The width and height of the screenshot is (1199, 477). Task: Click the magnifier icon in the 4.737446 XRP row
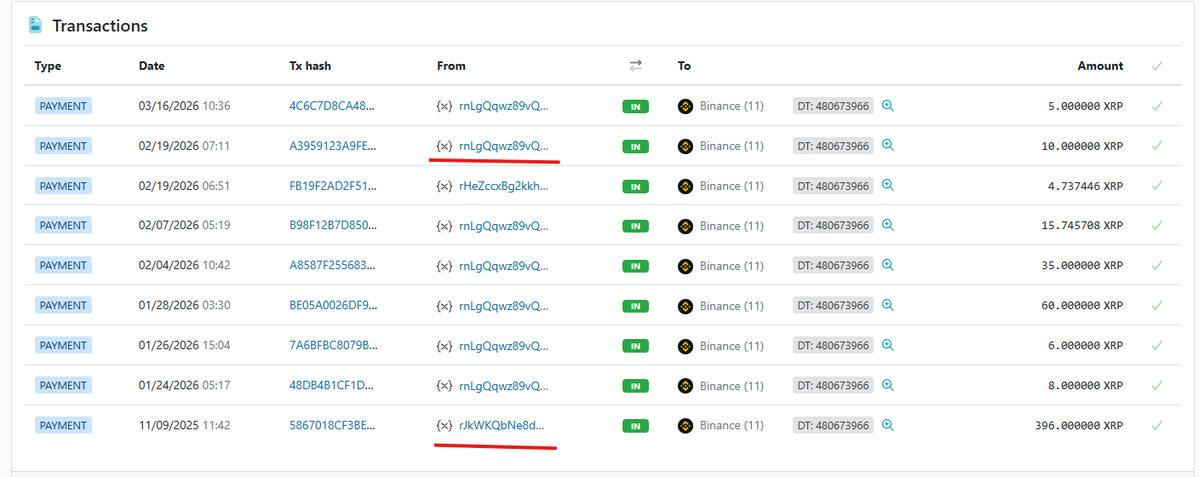click(x=888, y=185)
